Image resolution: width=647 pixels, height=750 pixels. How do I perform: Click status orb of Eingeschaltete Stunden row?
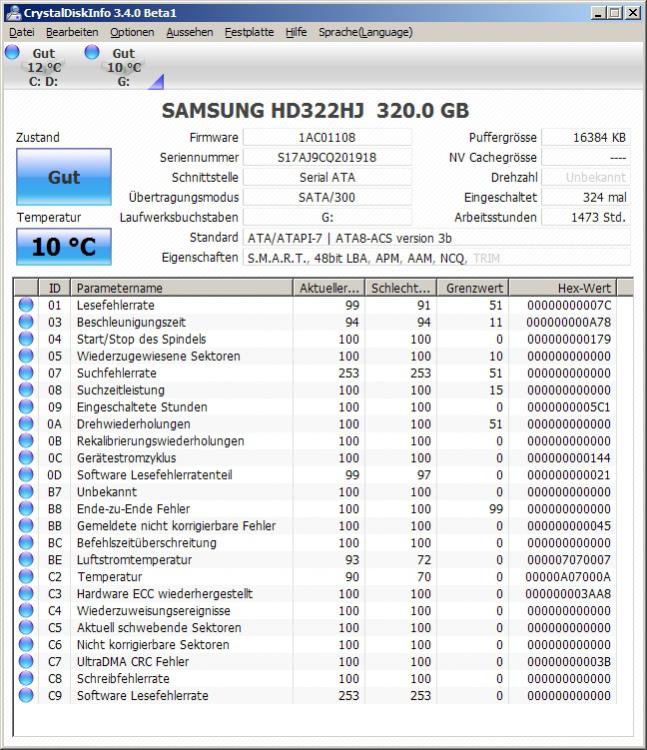tap(26, 407)
